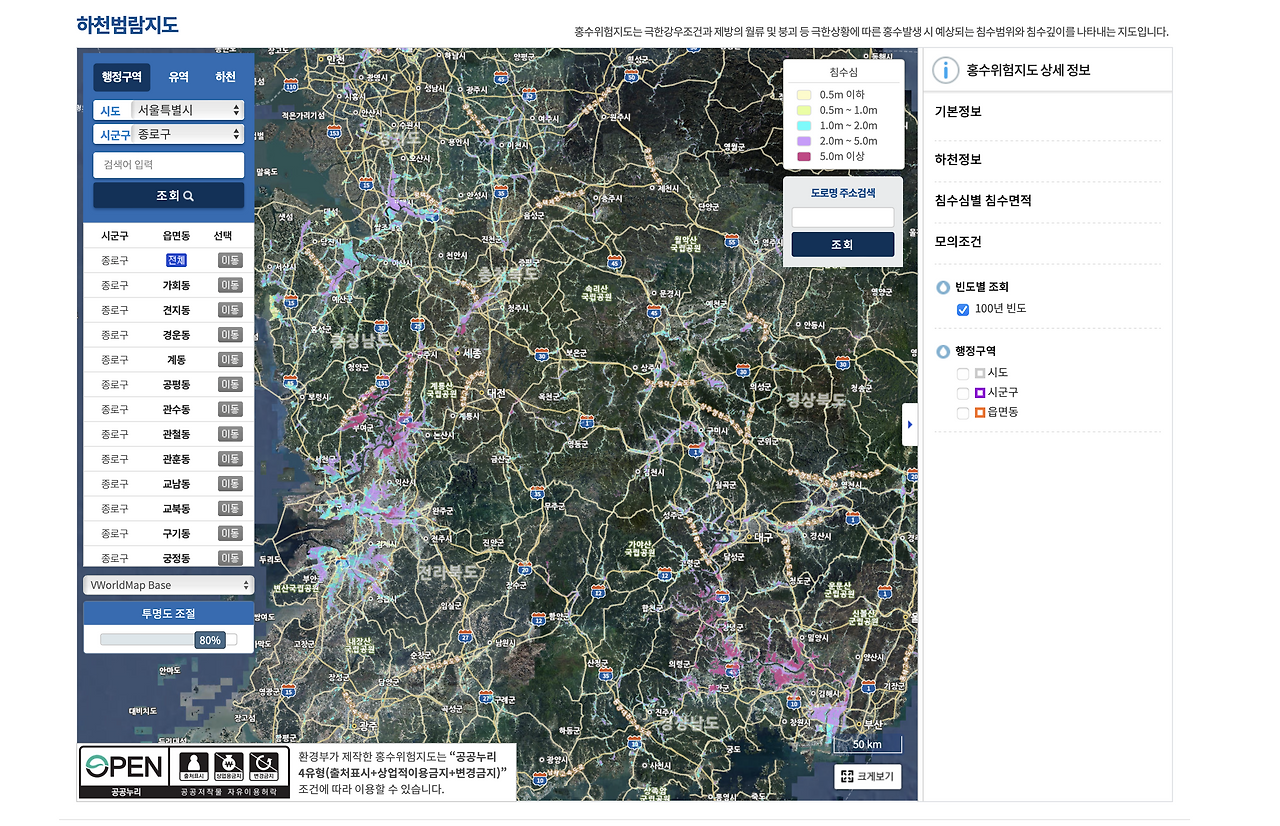Screen dimensions: 1280x826
Task: Click the water drop icon next to 빈도별 조회
Action: (942, 287)
